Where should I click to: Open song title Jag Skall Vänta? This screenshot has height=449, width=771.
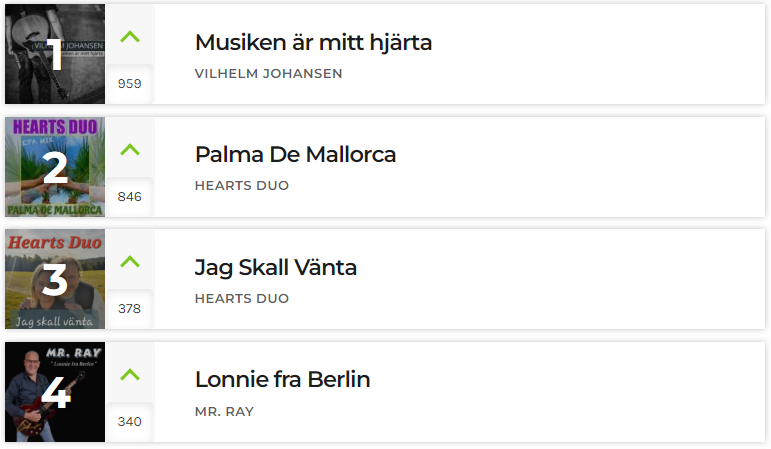point(275,268)
